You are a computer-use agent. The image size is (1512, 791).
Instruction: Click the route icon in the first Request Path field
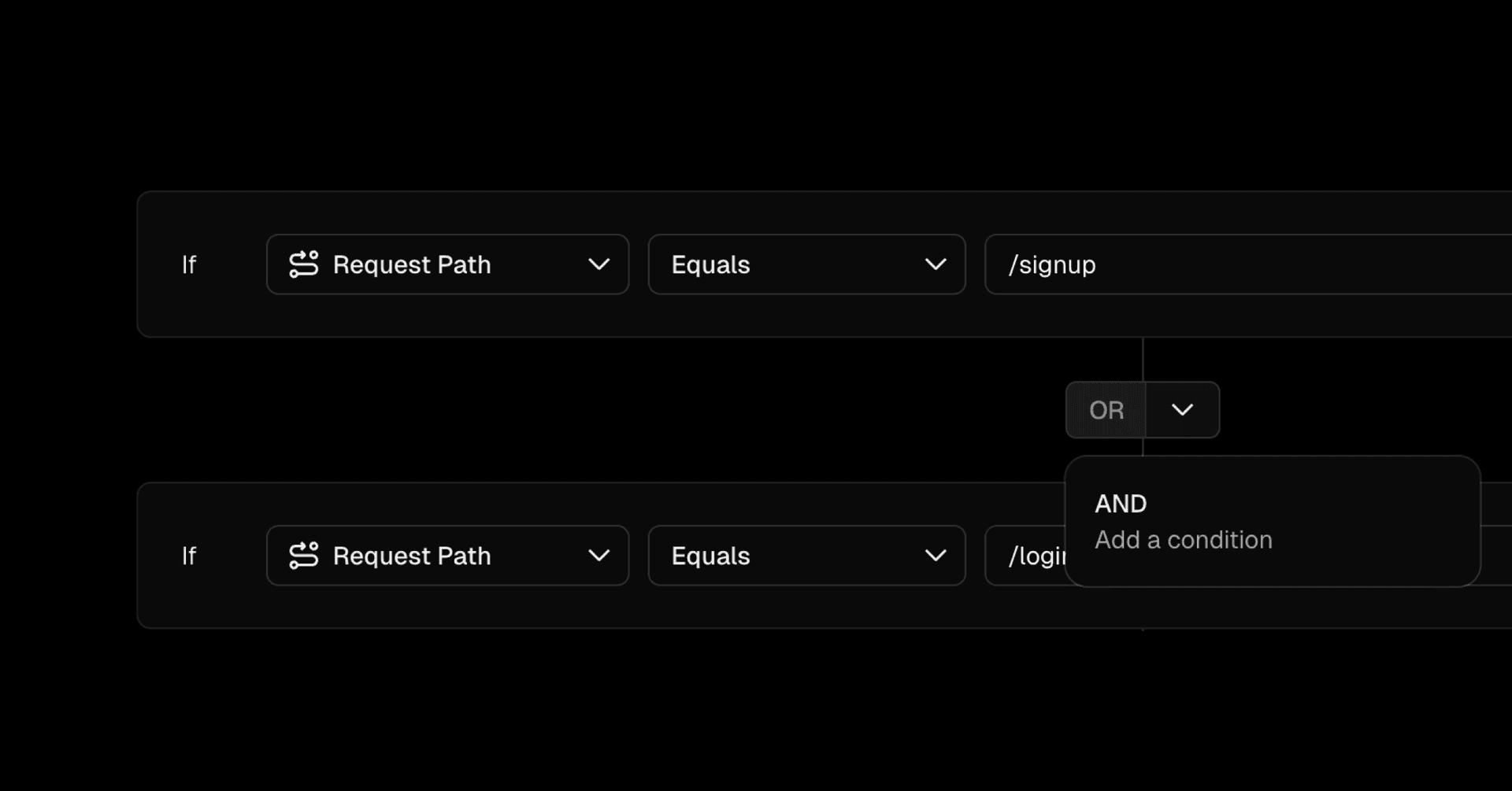[x=303, y=264]
